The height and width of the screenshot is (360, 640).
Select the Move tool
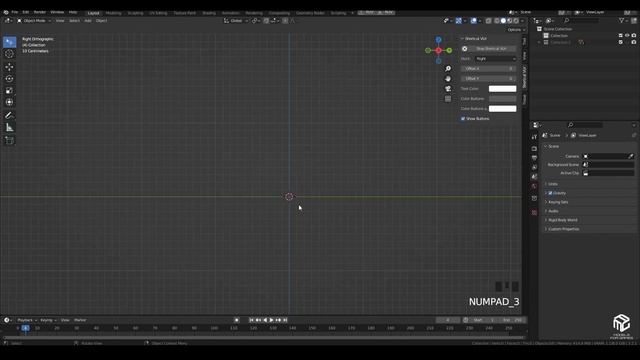click(x=9, y=67)
